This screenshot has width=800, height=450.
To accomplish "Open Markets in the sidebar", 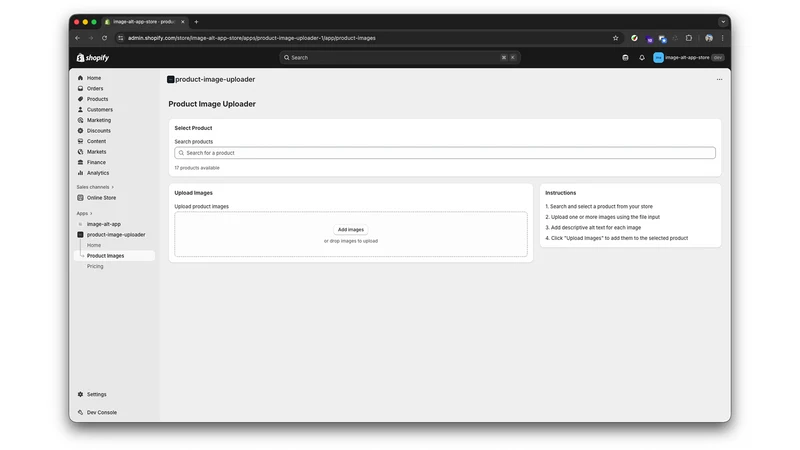I will coord(96,152).
